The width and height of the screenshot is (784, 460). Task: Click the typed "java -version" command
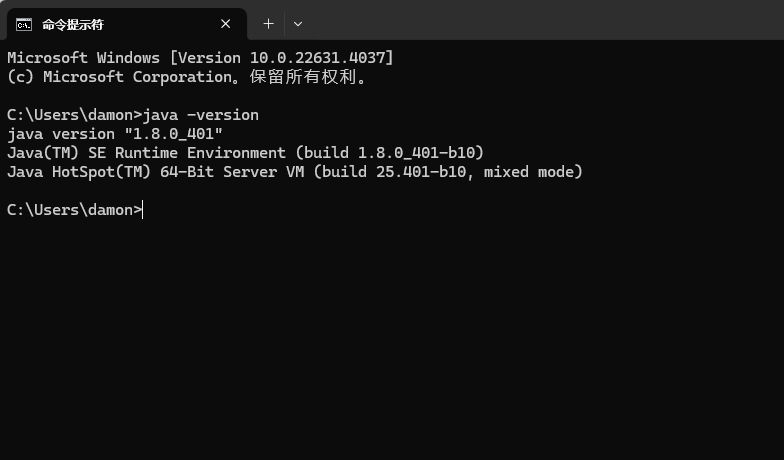(201, 115)
